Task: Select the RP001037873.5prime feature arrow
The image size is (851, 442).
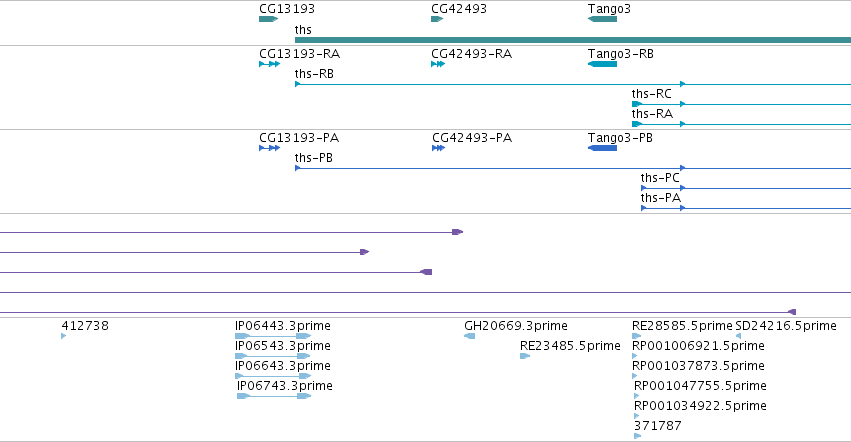Action: [x=635, y=376]
